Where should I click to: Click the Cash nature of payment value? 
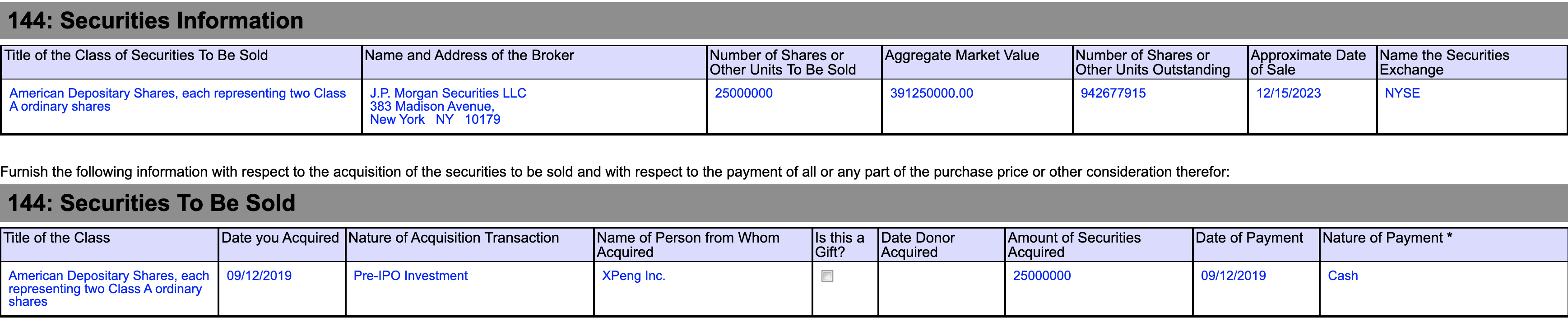point(1343,276)
